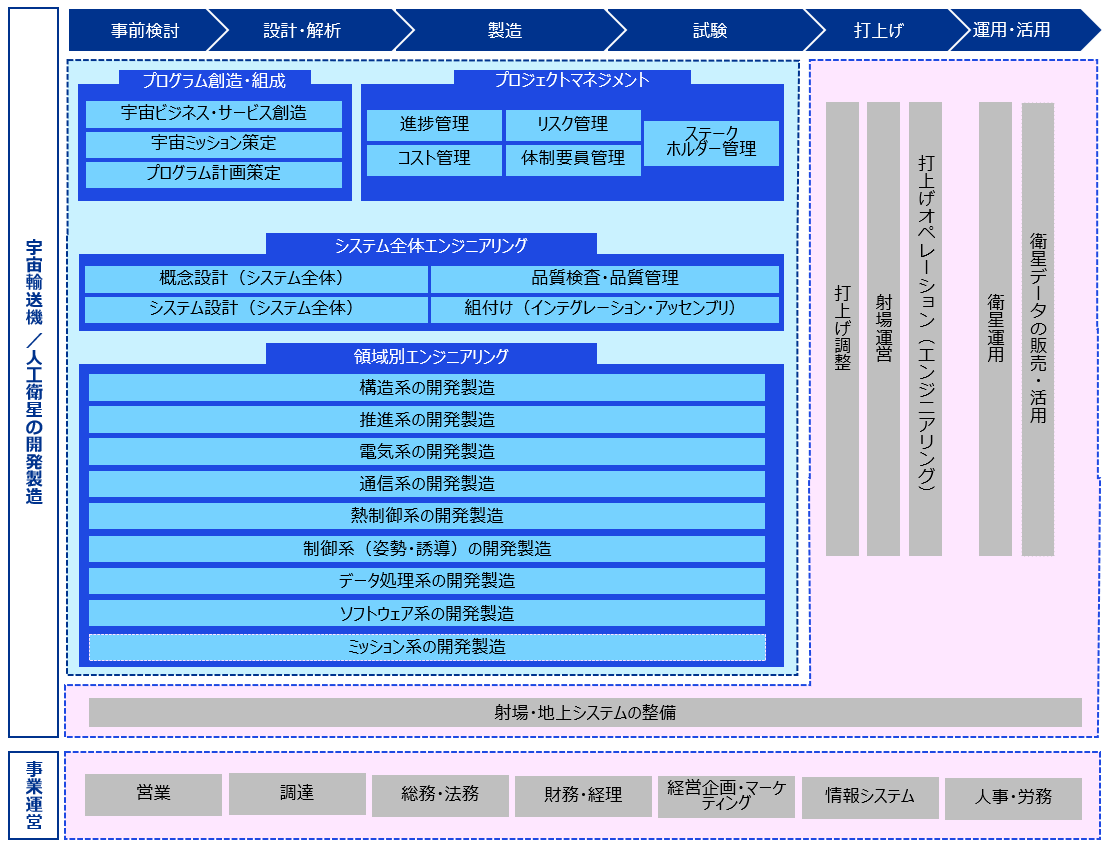
Task: Click the プログラム創造・組成 header
Action: coord(214,80)
